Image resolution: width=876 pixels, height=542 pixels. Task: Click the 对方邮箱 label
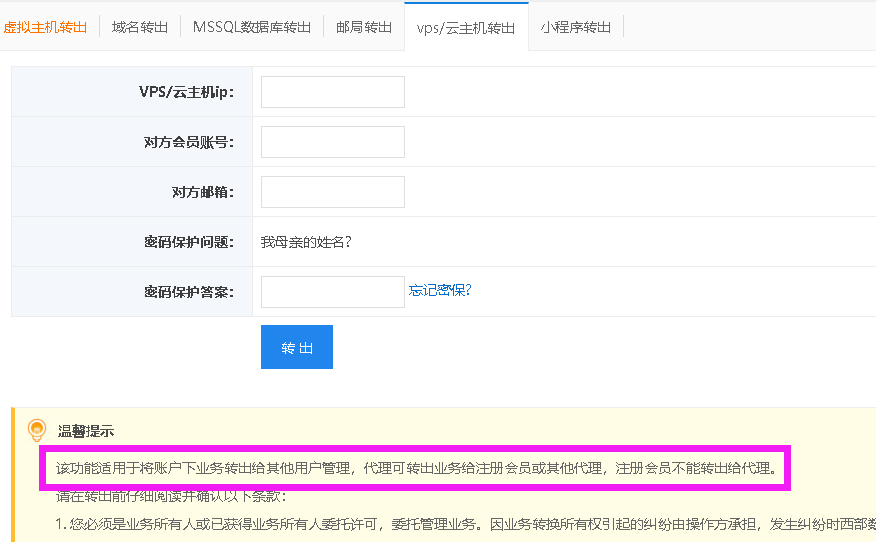pos(203,192)
